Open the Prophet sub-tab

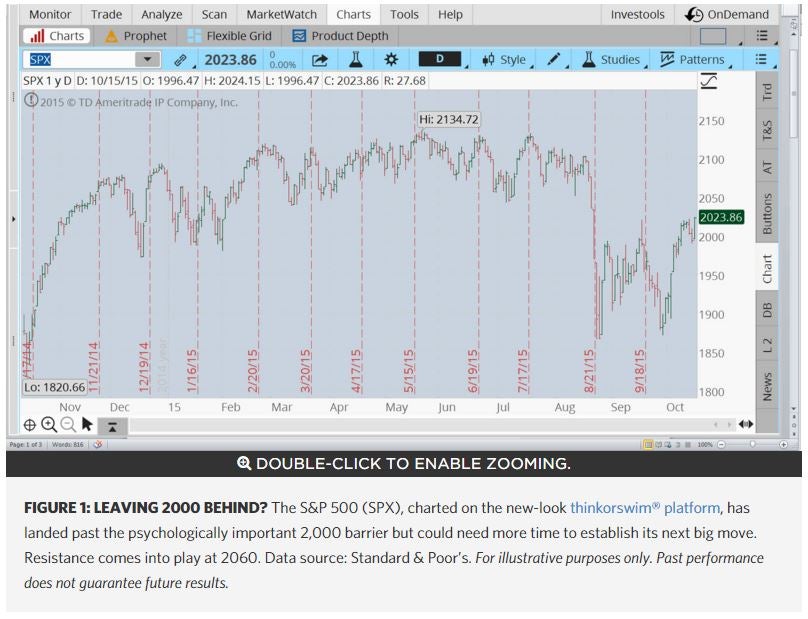click(136, 36)
